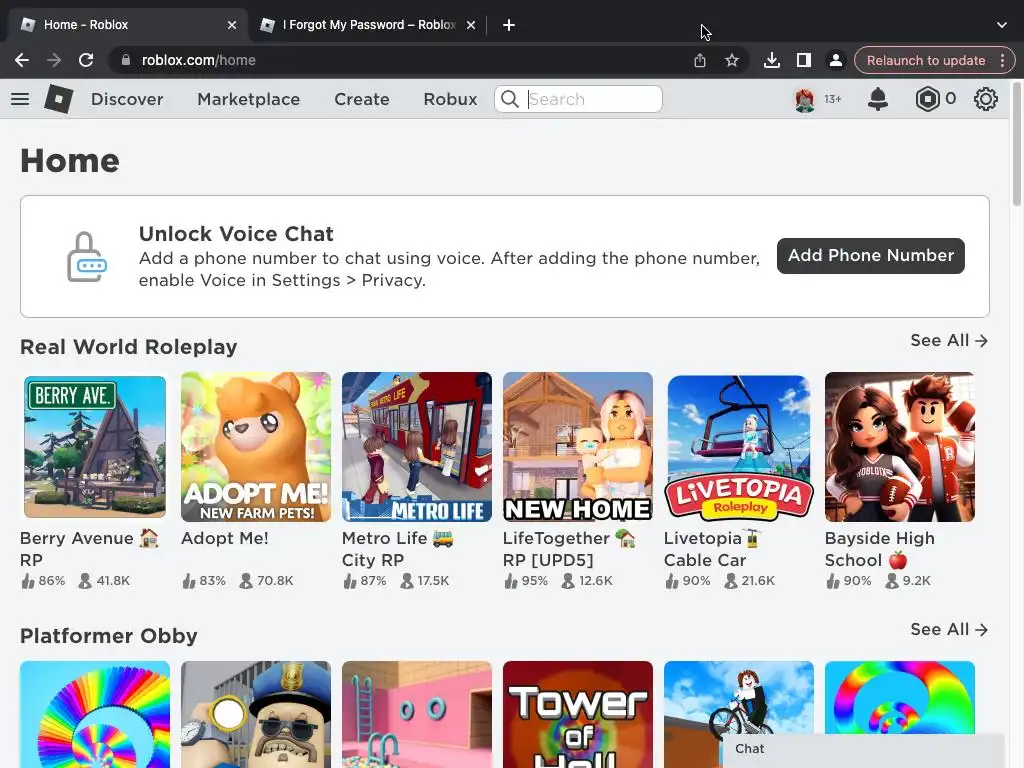
Task: Go to Marketplace
Action: coord(248,99)
